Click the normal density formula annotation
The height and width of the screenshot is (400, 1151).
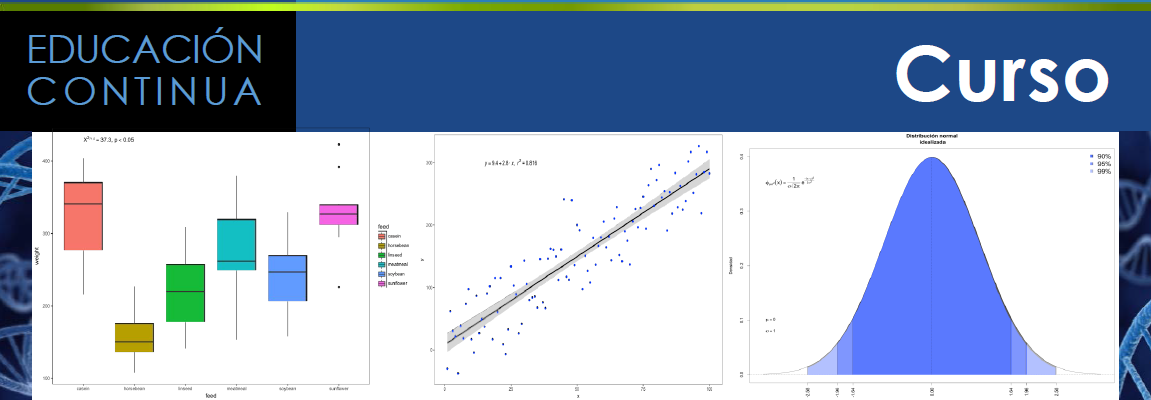coord(790,183)
